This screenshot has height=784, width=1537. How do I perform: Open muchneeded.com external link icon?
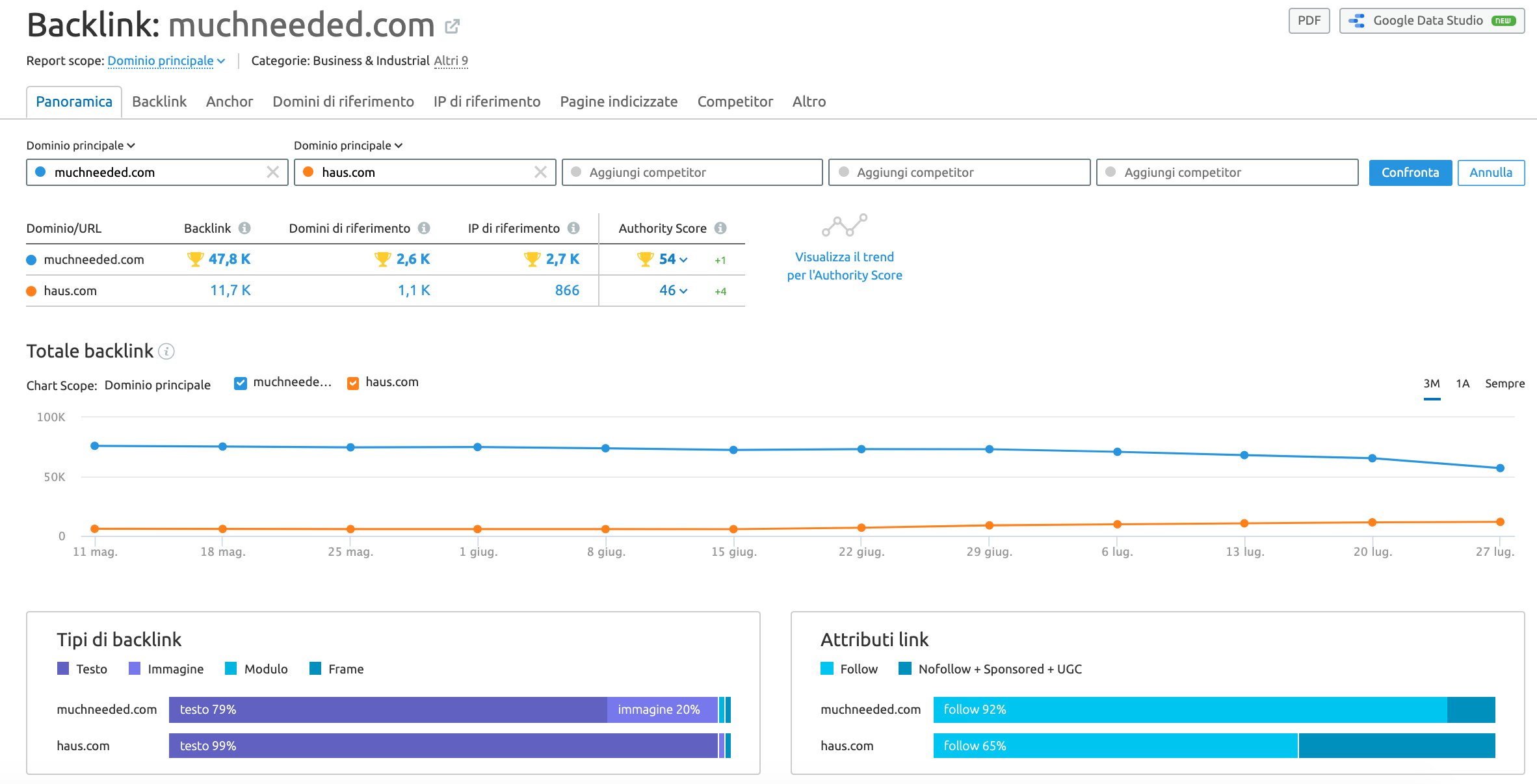click(452, 26)
